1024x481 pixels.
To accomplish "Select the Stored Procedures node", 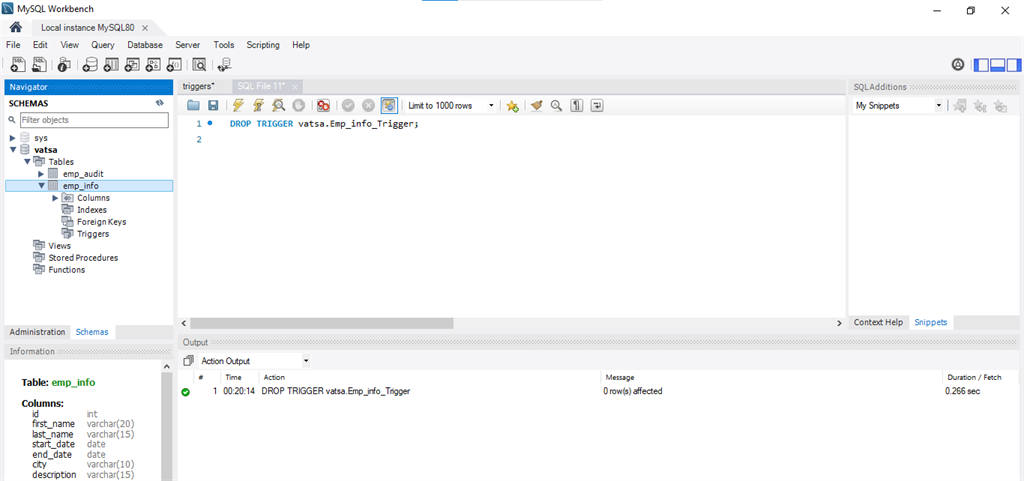I will click(x=83, y=258).
